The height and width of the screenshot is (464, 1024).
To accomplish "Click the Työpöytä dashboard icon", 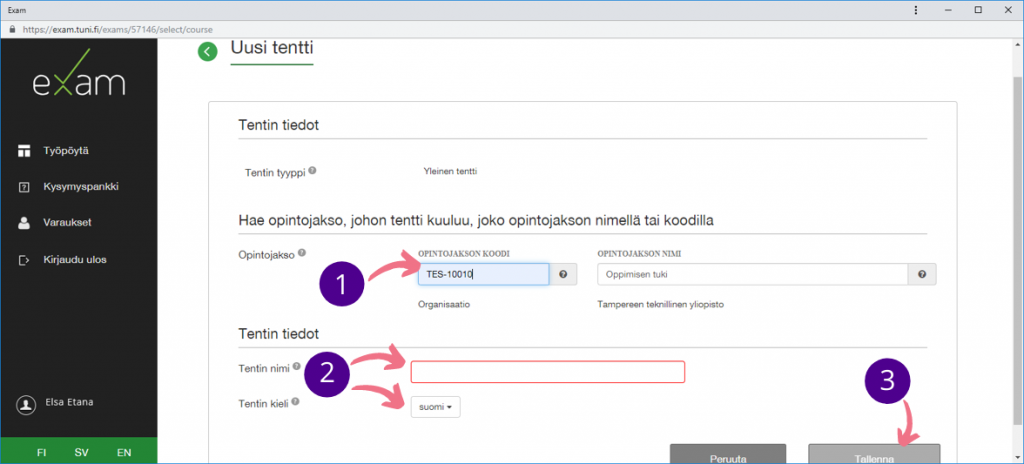I will click(x=25, y=150).
